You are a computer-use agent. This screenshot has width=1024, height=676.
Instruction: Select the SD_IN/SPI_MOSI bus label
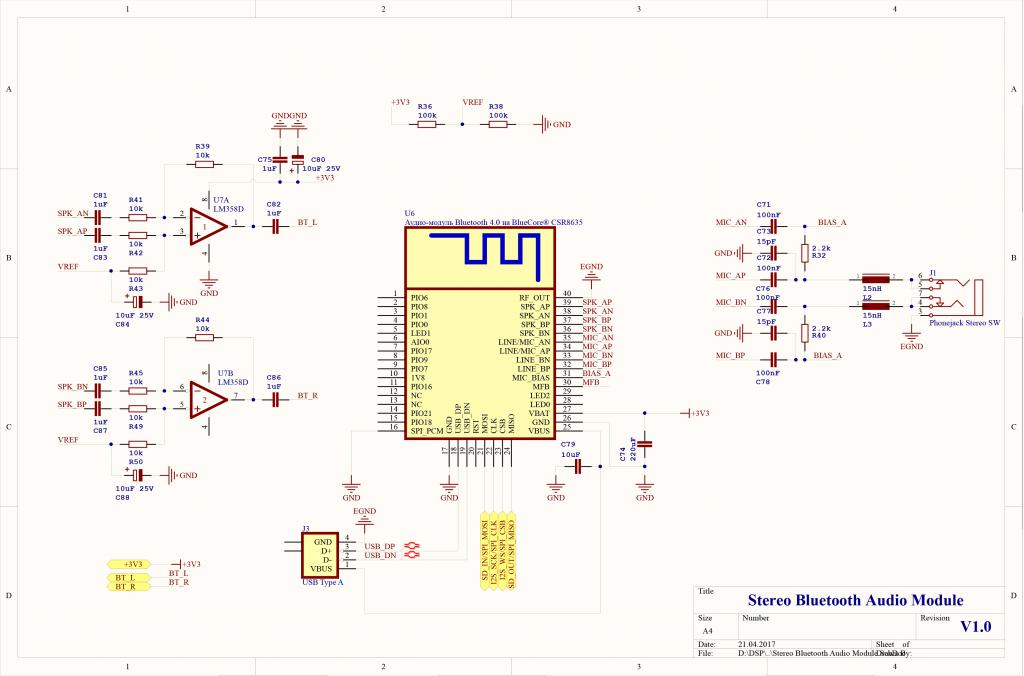click(x=485, y=550)
